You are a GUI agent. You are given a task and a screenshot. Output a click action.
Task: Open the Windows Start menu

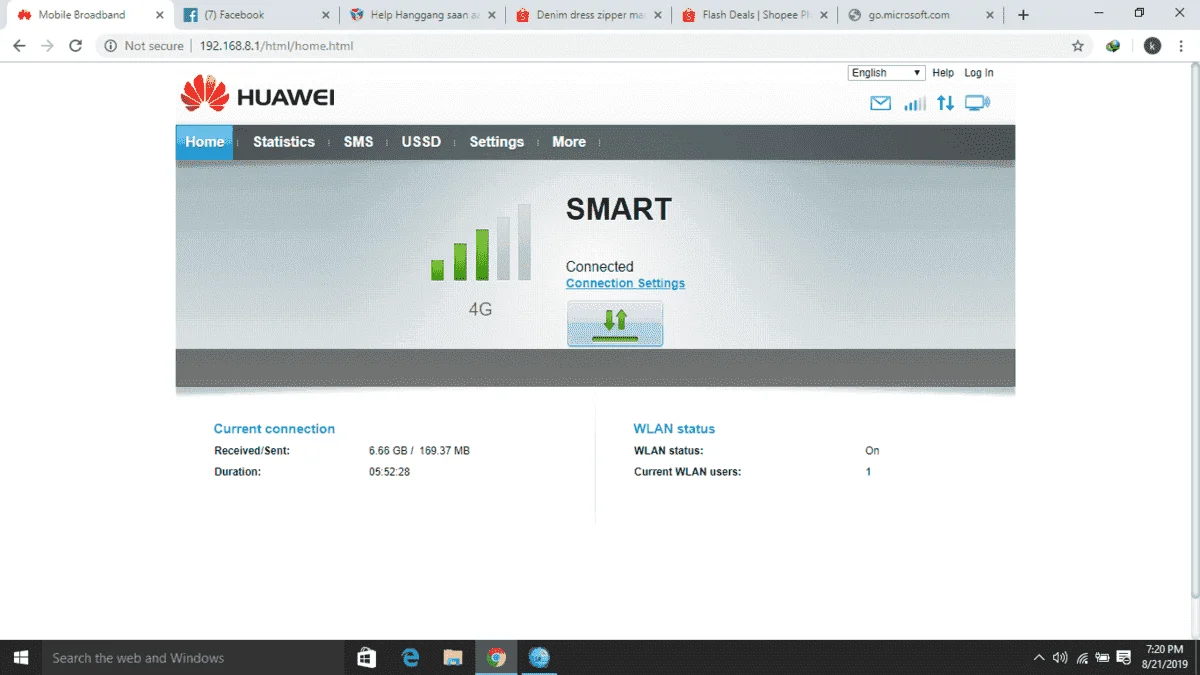[20, 657]
